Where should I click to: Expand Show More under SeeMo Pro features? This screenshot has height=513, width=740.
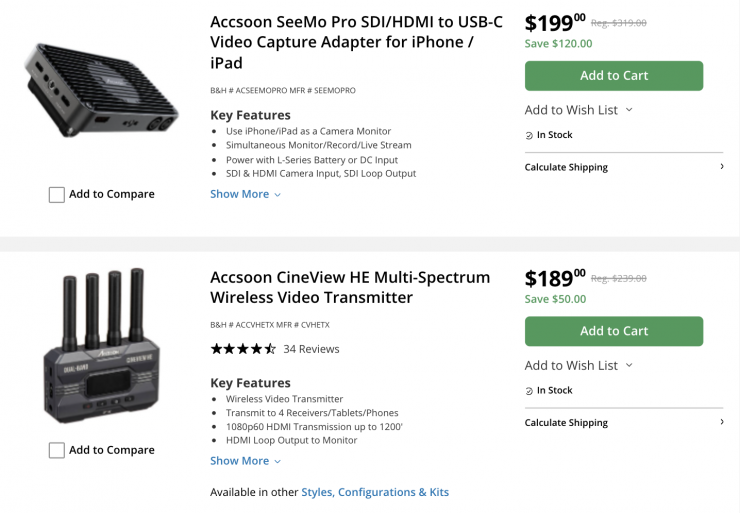[245, 194]
